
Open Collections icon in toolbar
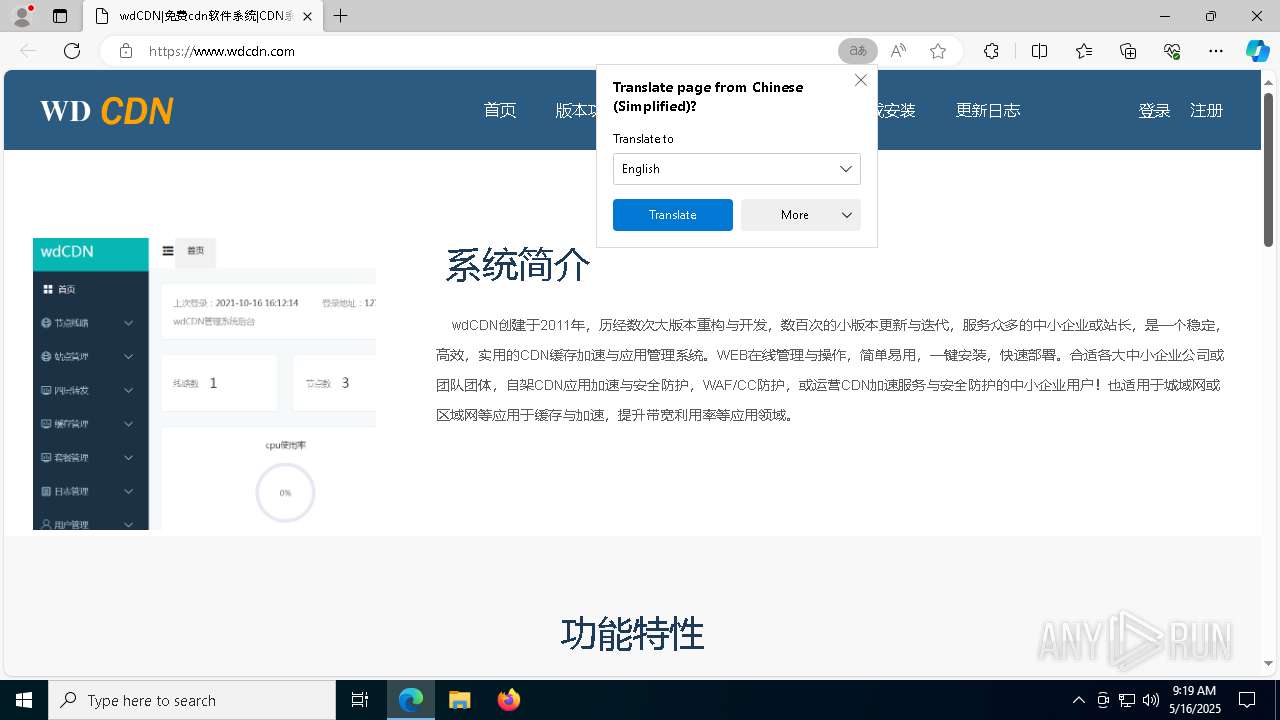[1128, 51]
